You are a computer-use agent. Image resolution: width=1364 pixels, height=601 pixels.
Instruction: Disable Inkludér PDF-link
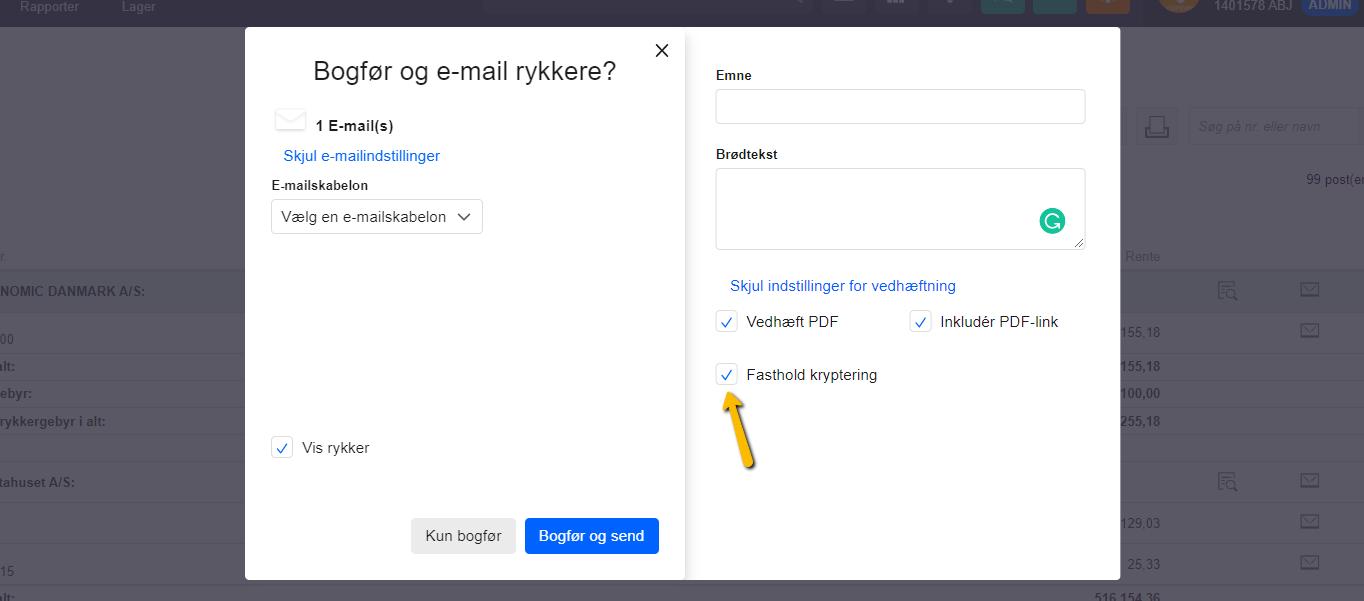[x=920, y=321]
